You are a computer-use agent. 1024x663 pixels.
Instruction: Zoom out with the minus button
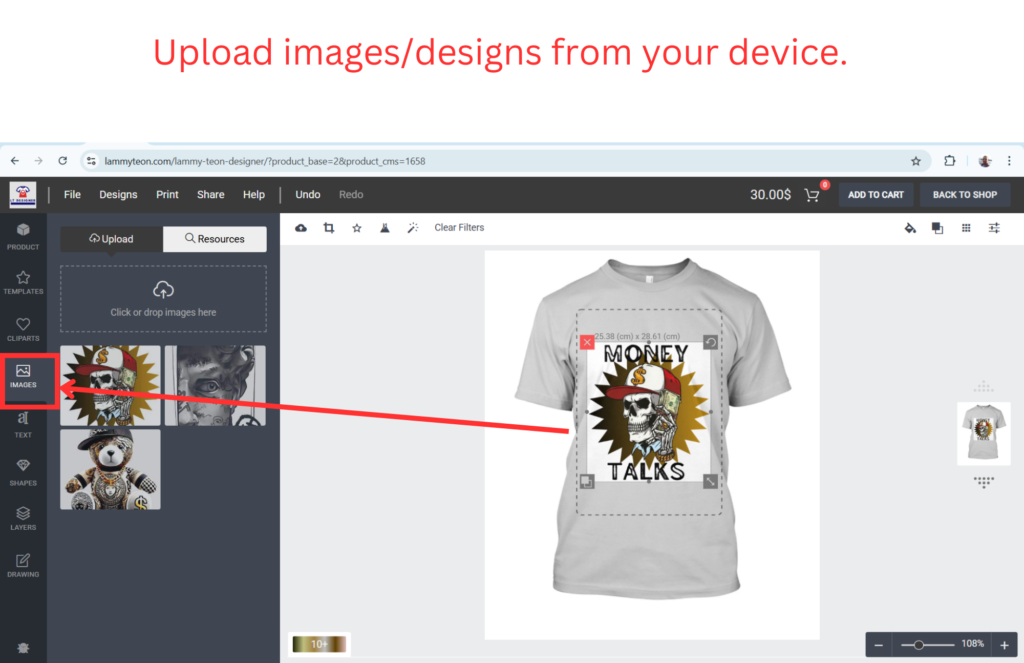click(879, 645)
